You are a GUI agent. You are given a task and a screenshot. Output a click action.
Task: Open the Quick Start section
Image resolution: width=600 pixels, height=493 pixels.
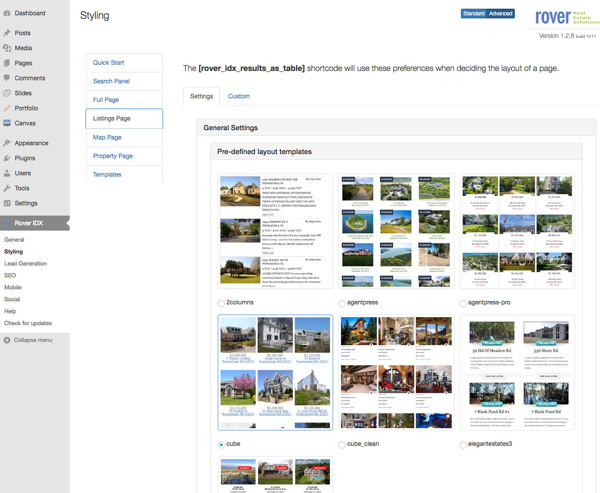tap(109, 62)
